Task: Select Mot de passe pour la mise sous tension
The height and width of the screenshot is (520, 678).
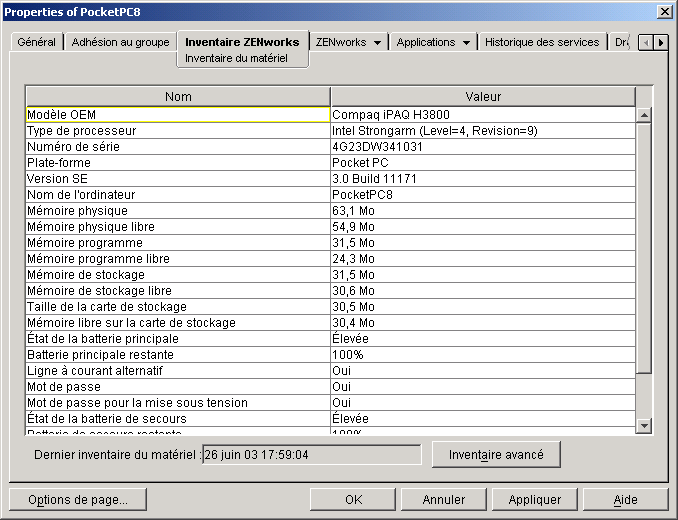Action: 178,402
